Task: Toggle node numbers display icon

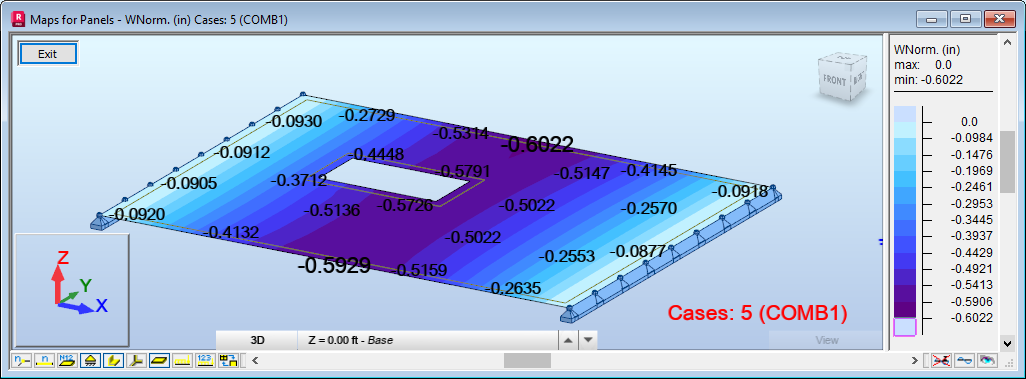Action: [22, 360]
